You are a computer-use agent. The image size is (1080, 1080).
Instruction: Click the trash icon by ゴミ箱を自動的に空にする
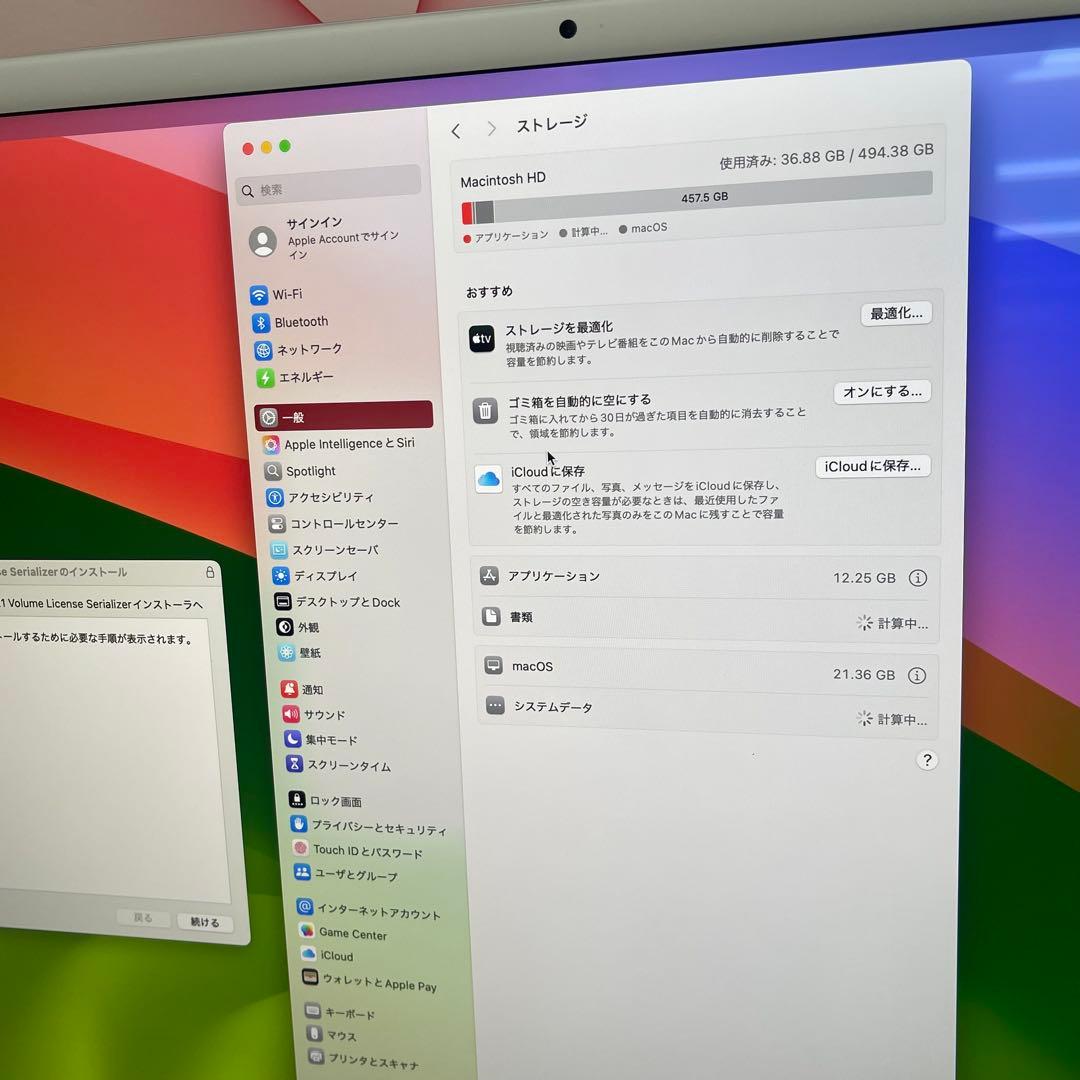point(485,411)
